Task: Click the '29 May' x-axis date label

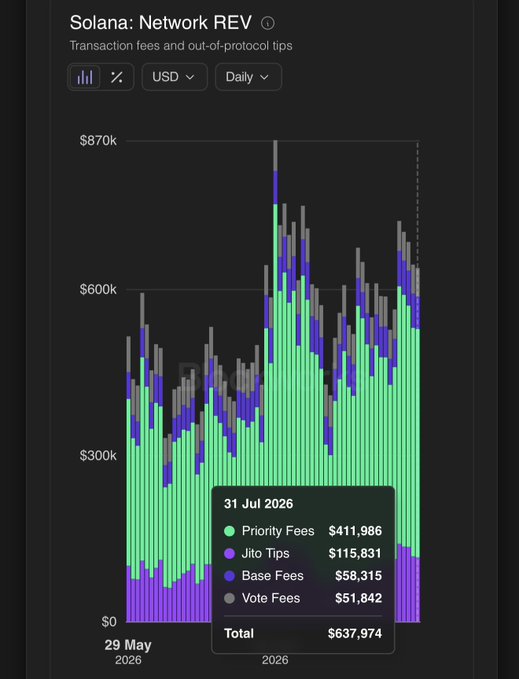Action: (x=128, y=645)
